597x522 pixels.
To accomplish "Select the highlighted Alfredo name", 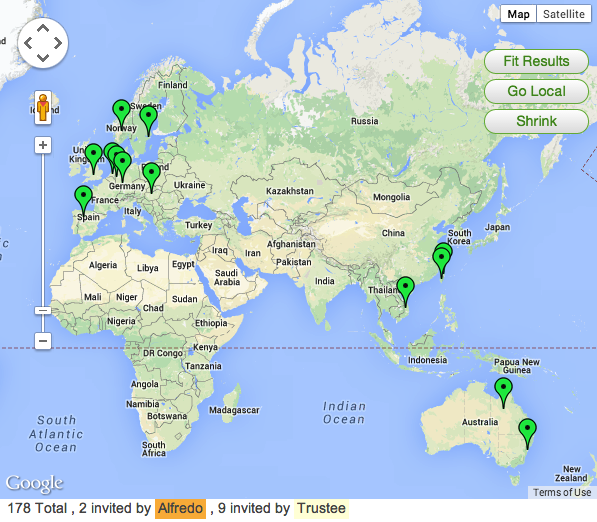I will (x=180, y=509).
